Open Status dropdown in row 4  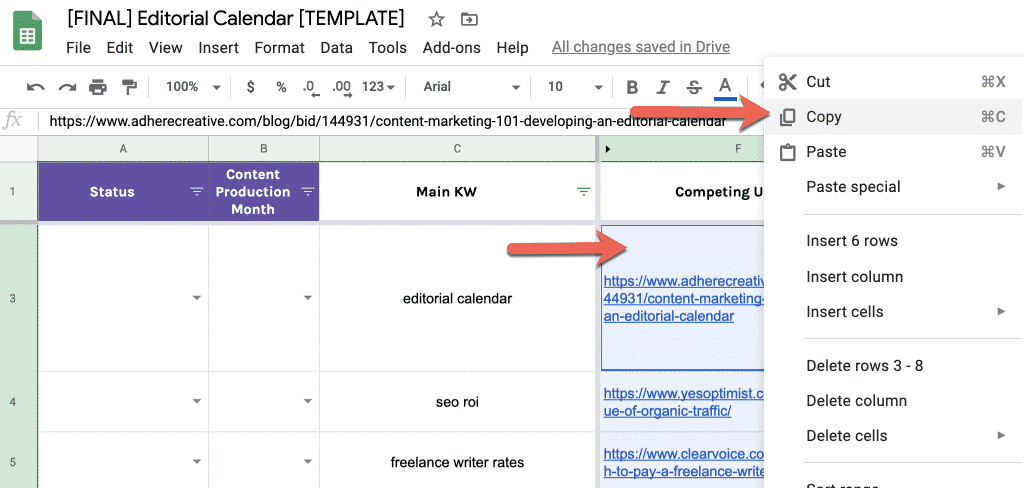tap(196, 402)
